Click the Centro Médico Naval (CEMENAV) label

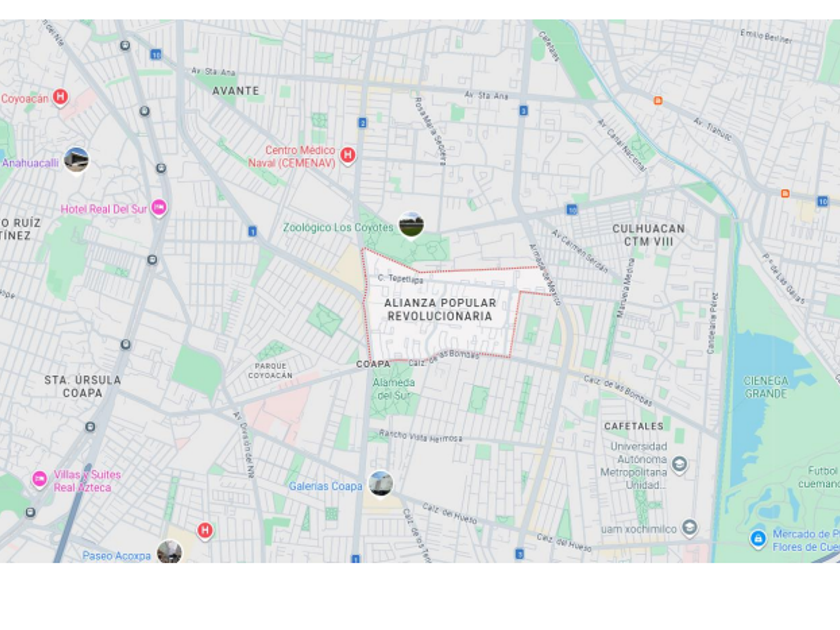point(292,156)
